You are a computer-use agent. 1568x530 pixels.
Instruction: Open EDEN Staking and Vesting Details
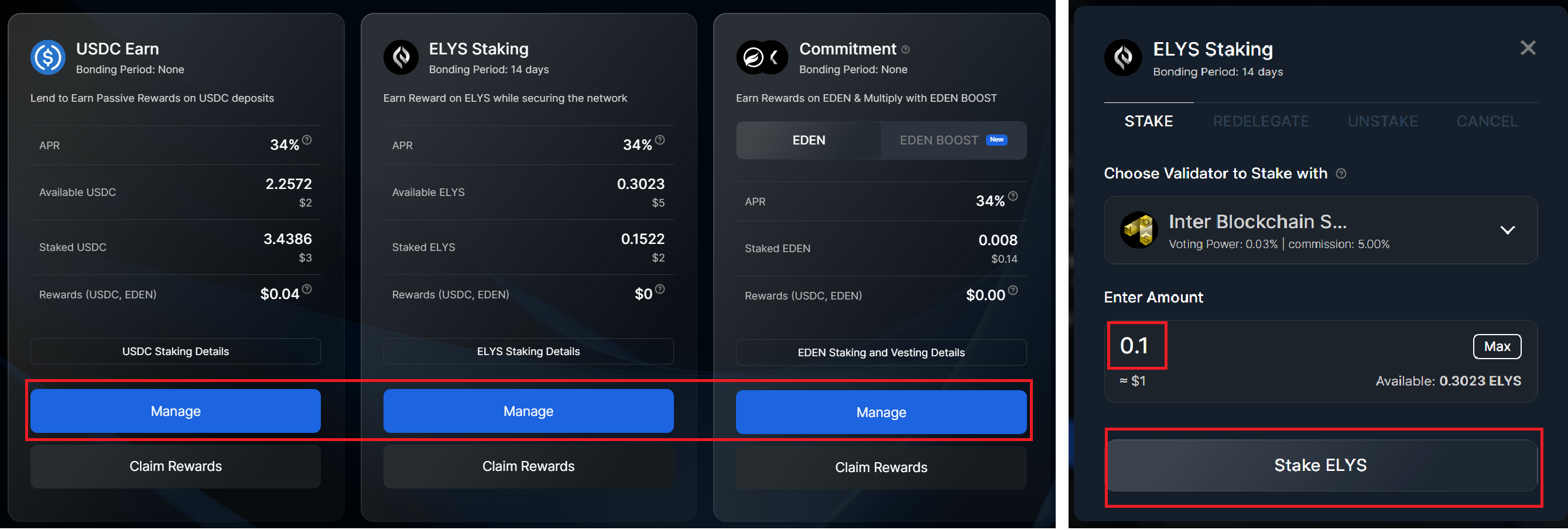click(881, 353)
